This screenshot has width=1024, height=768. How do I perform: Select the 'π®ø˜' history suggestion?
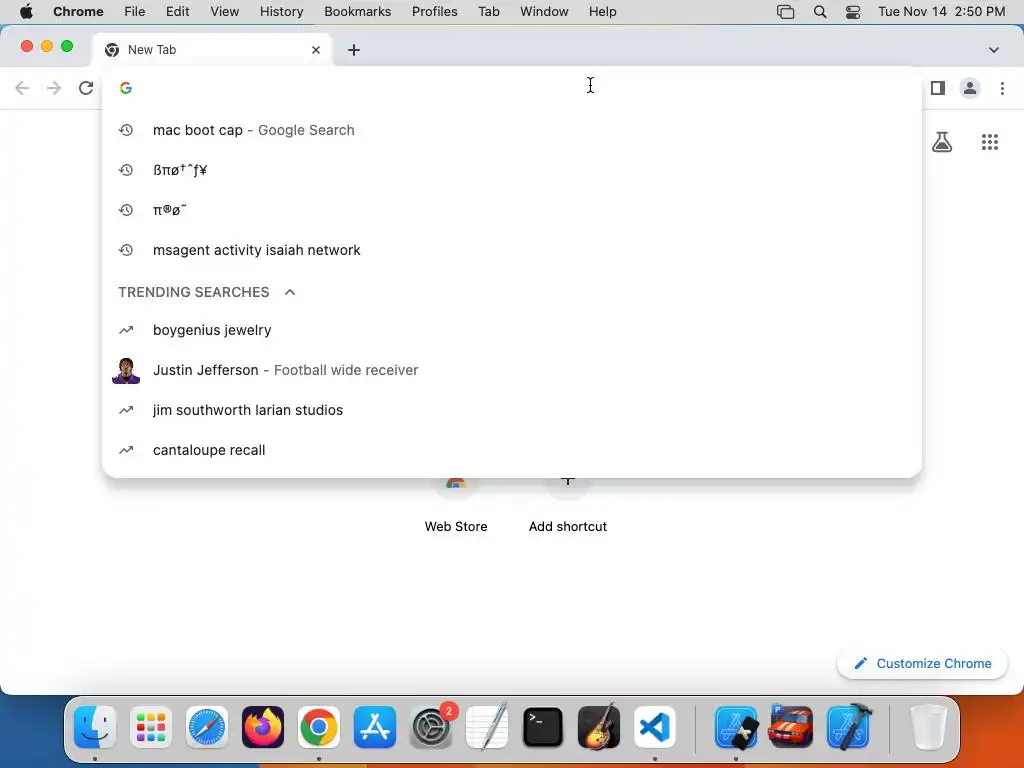[x=512, y=210]
